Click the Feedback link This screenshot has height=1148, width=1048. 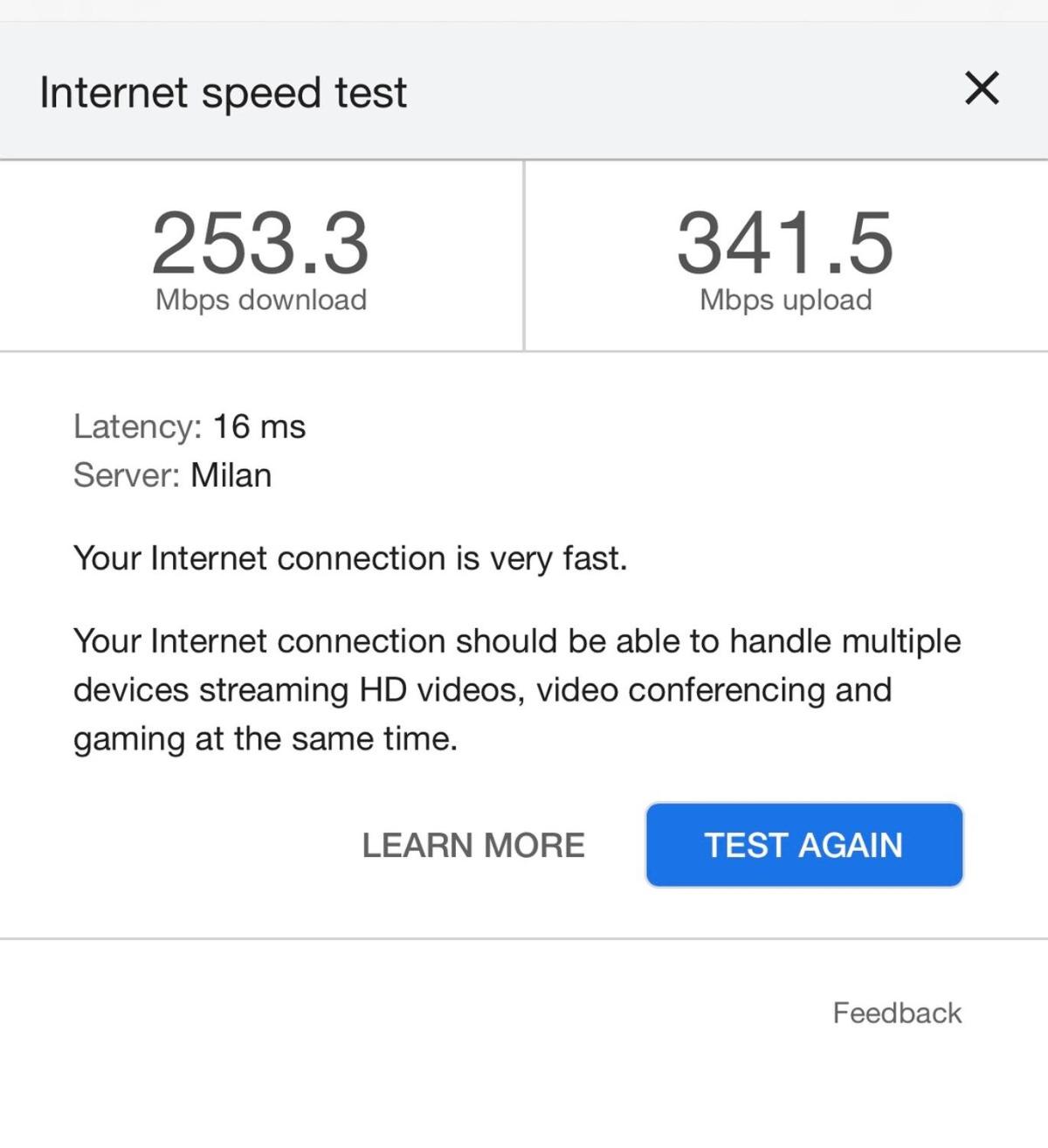897,1013
